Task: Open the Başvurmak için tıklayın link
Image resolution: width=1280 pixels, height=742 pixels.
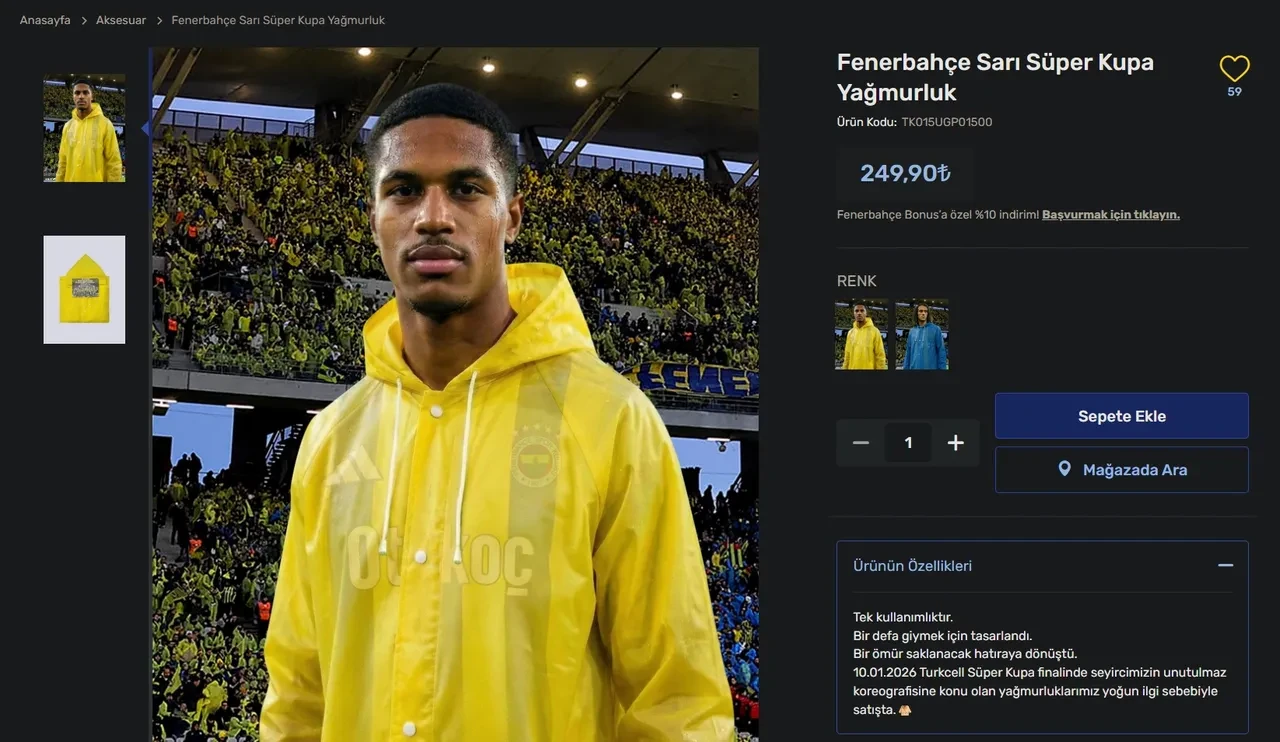Action: tap(1112, 214)
